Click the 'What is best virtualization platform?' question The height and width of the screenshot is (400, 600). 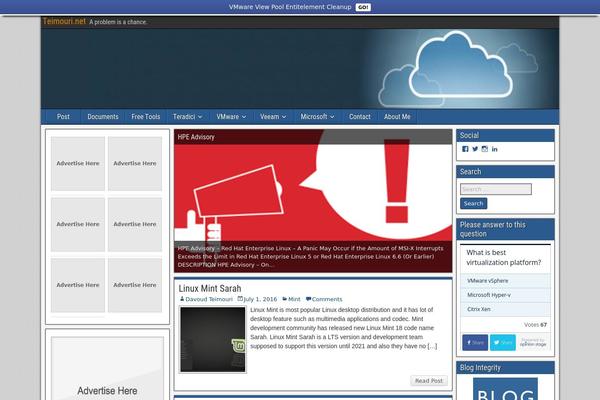click(x=504, y=258)
